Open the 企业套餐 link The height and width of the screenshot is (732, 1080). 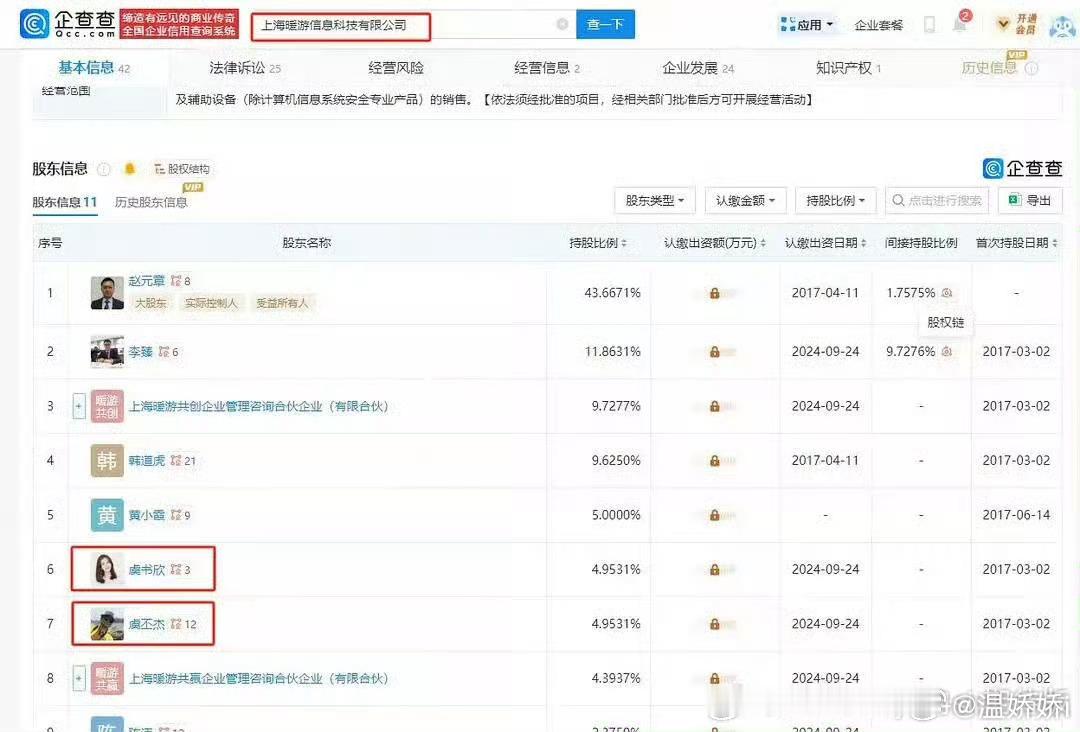878,25
